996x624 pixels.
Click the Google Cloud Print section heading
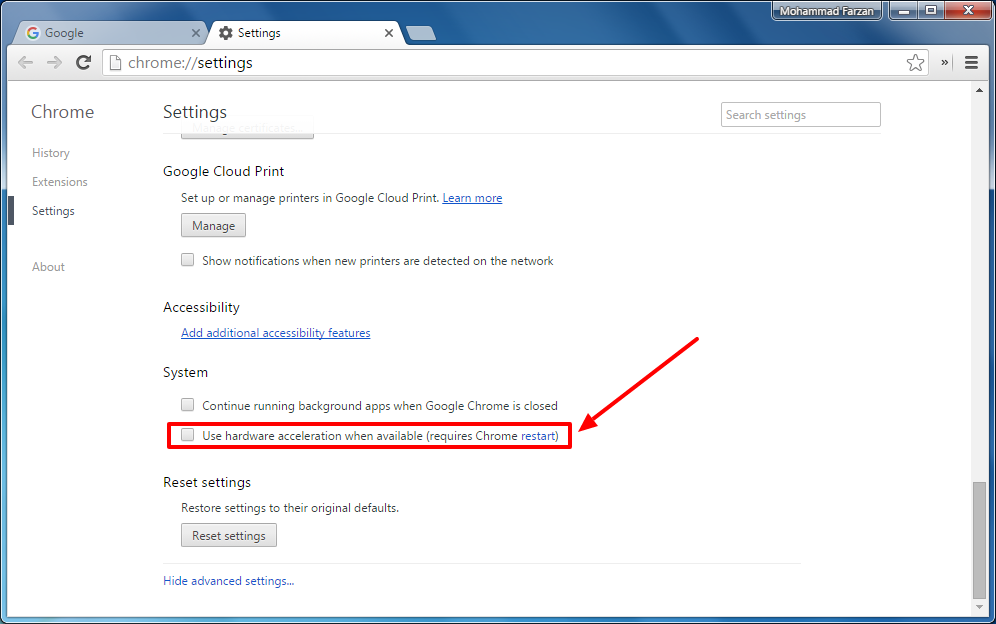(224, 172)
